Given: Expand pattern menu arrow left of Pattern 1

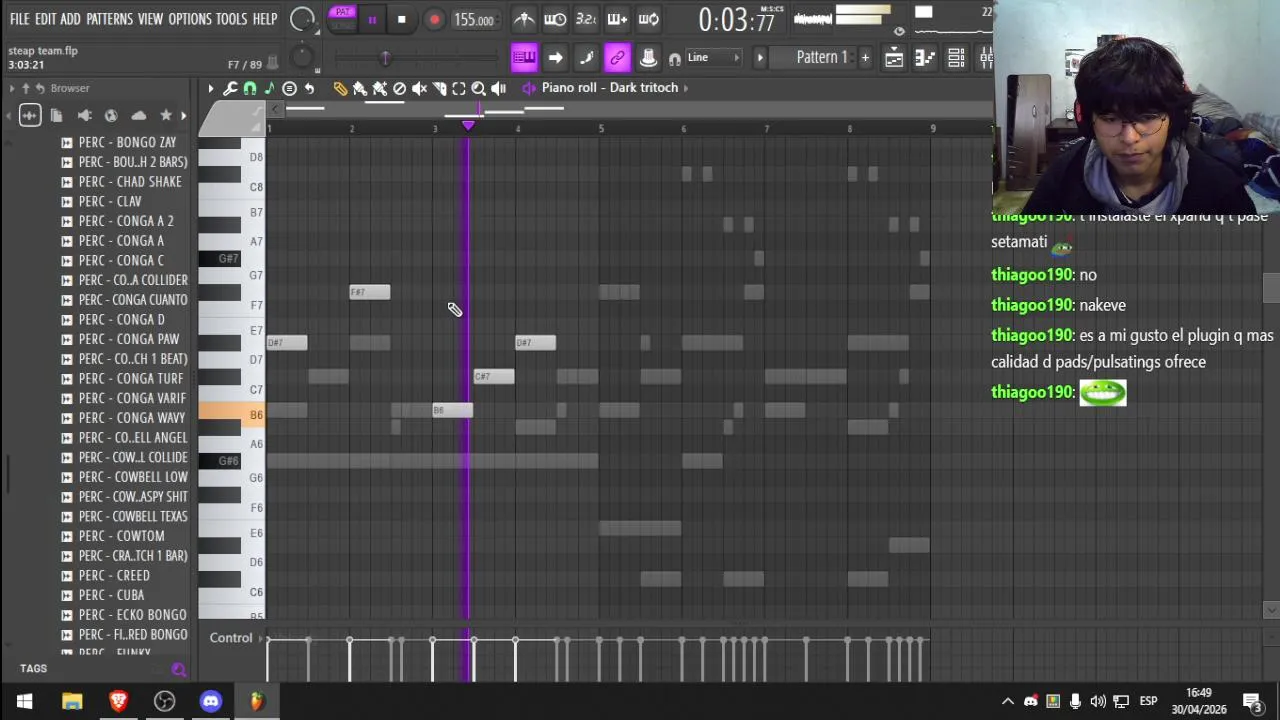Looking at the screenshot, I should click(x=760, y=57).
